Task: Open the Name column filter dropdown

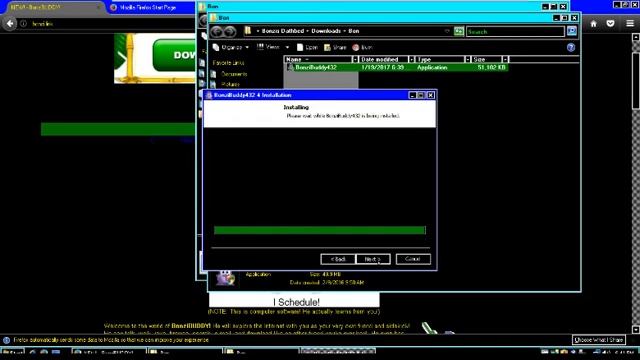Action: pyautogui.click(x=355, y=59)
